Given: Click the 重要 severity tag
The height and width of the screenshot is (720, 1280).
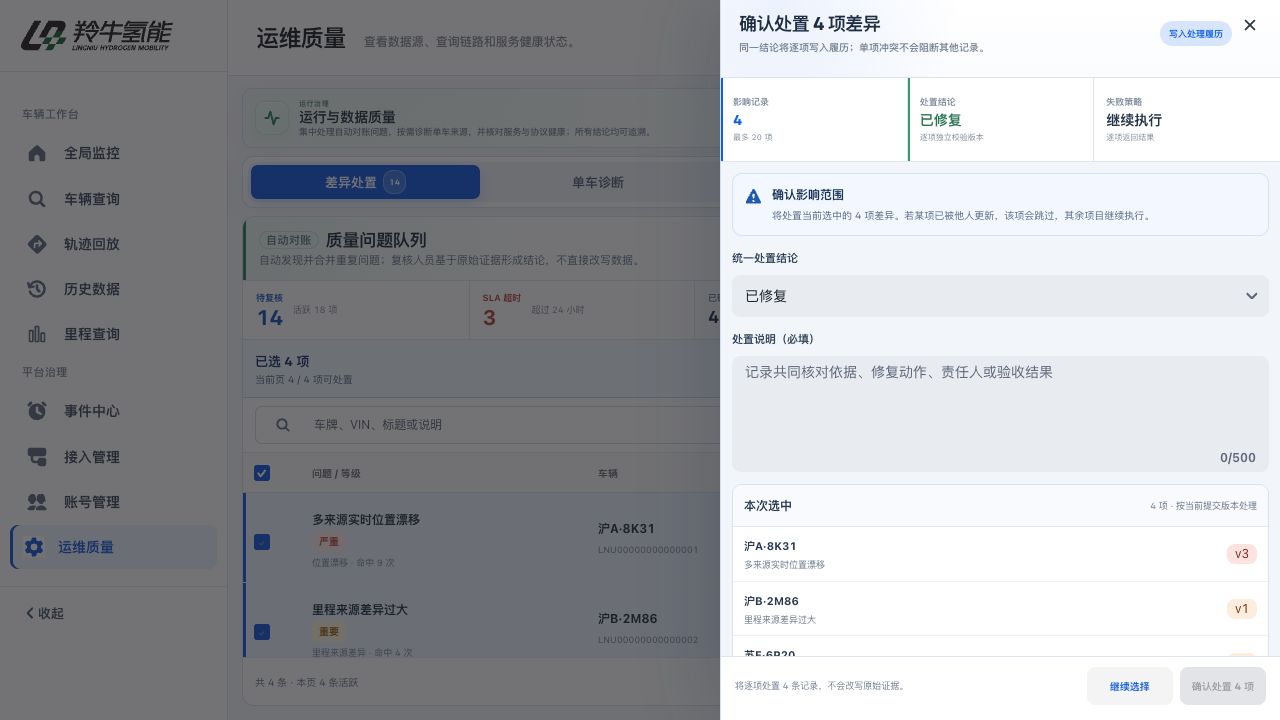Looking at the screenshot, I should click(x=329, y=632).
